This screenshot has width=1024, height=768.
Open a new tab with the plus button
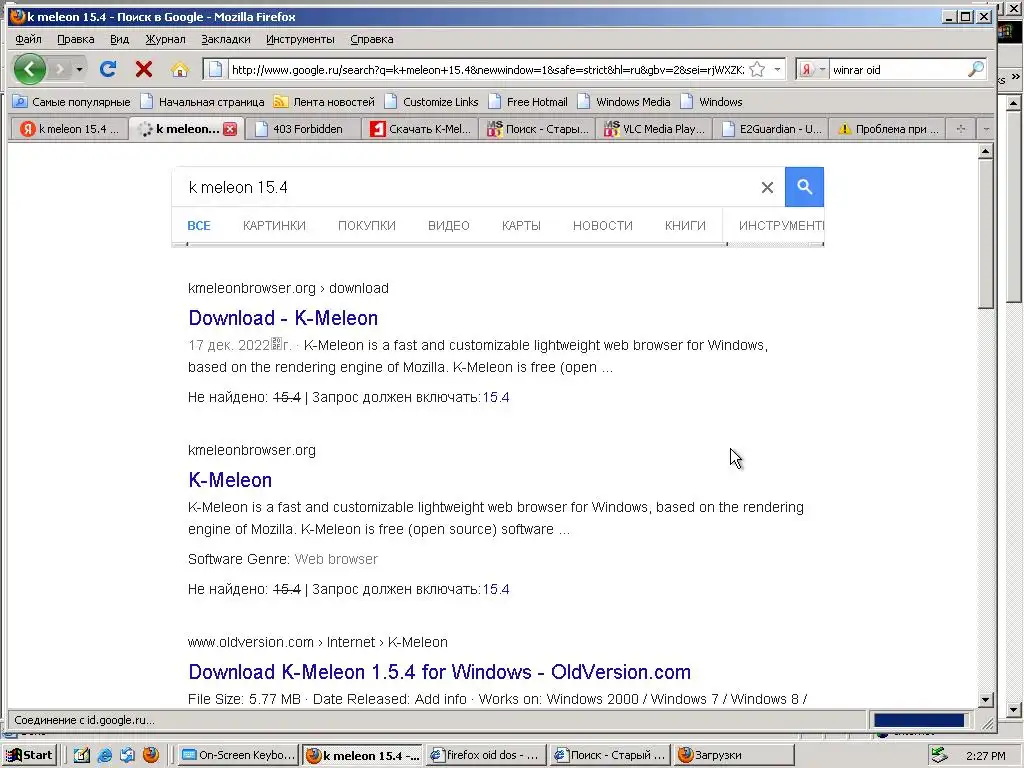(x=961, y=129)
